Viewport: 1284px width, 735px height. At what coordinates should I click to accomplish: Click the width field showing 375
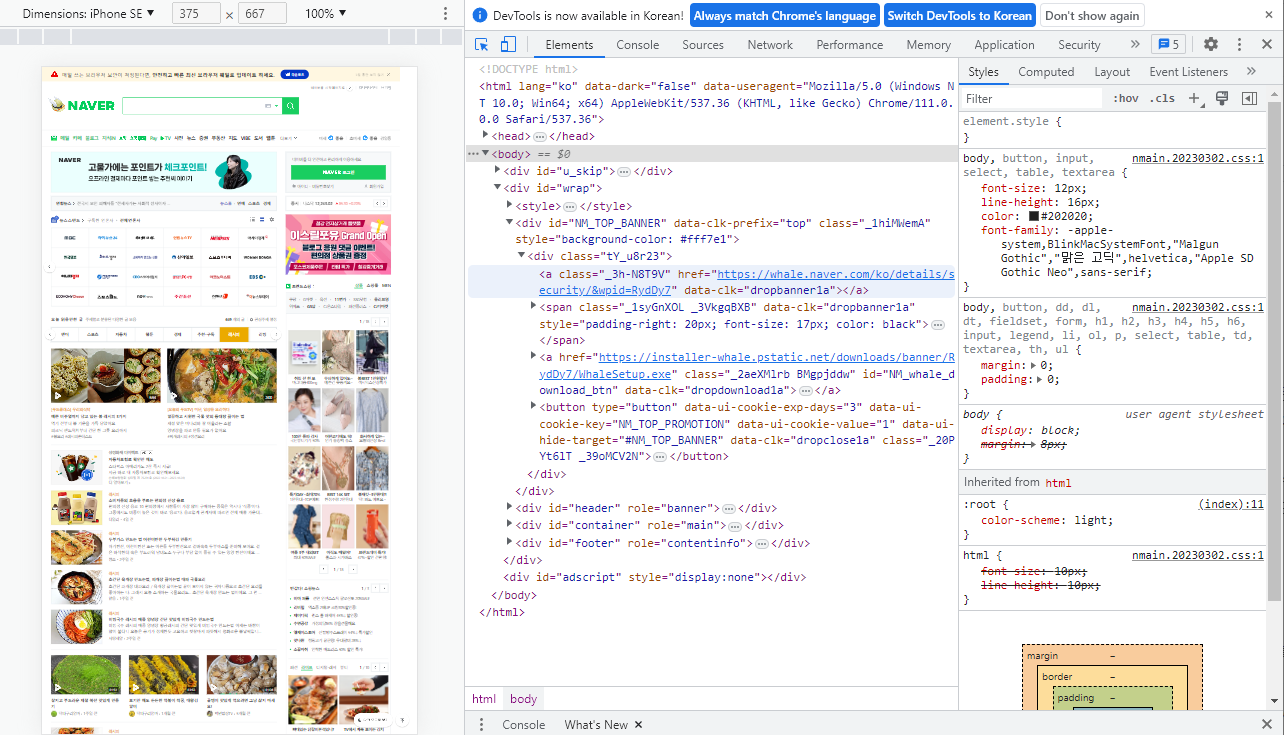[197, 14]
